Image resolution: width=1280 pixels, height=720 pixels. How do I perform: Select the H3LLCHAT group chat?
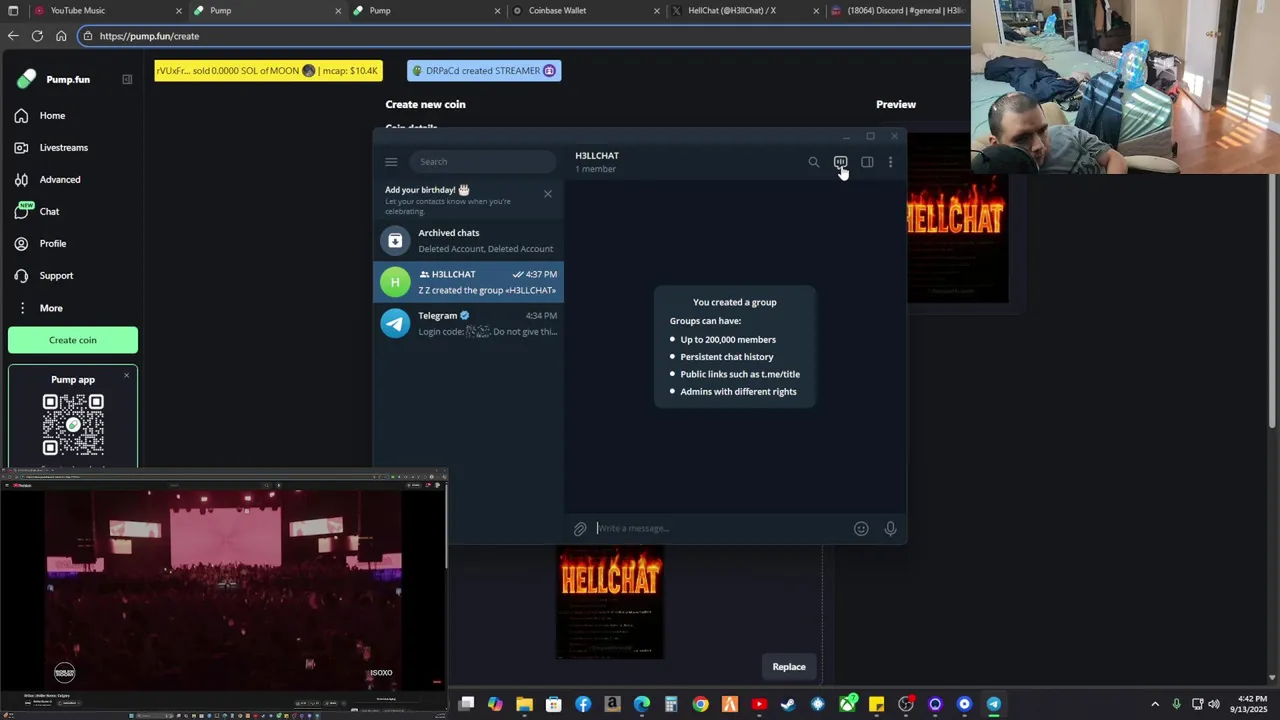468,282
